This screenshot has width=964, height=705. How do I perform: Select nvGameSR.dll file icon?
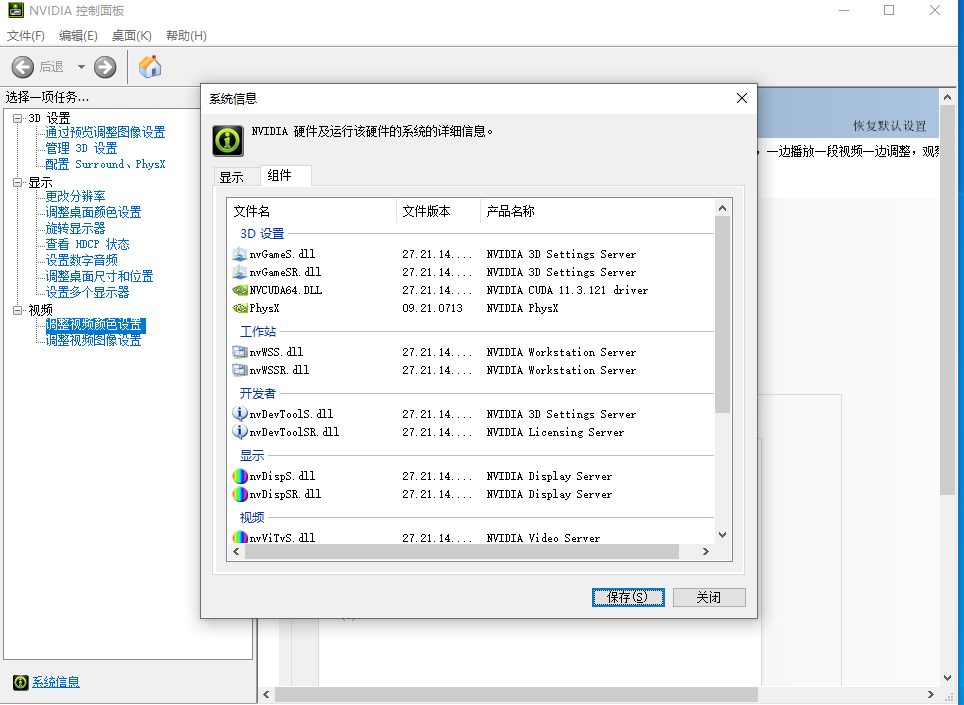point(240,272)
